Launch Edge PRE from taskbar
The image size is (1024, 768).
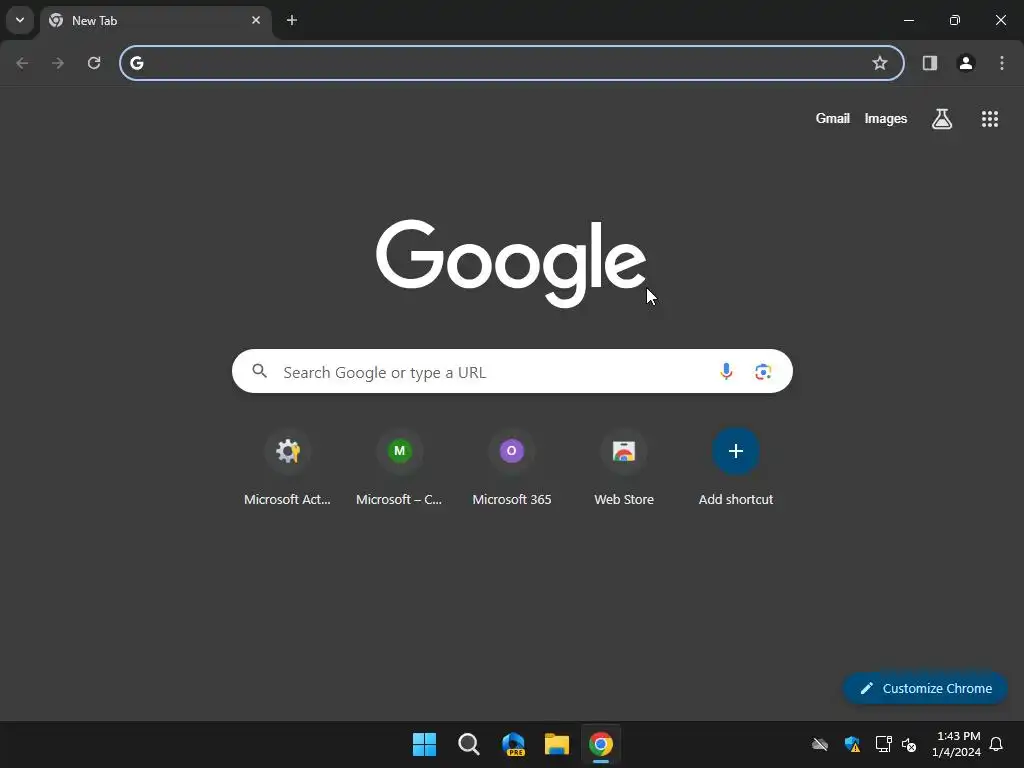coord(513,744)
